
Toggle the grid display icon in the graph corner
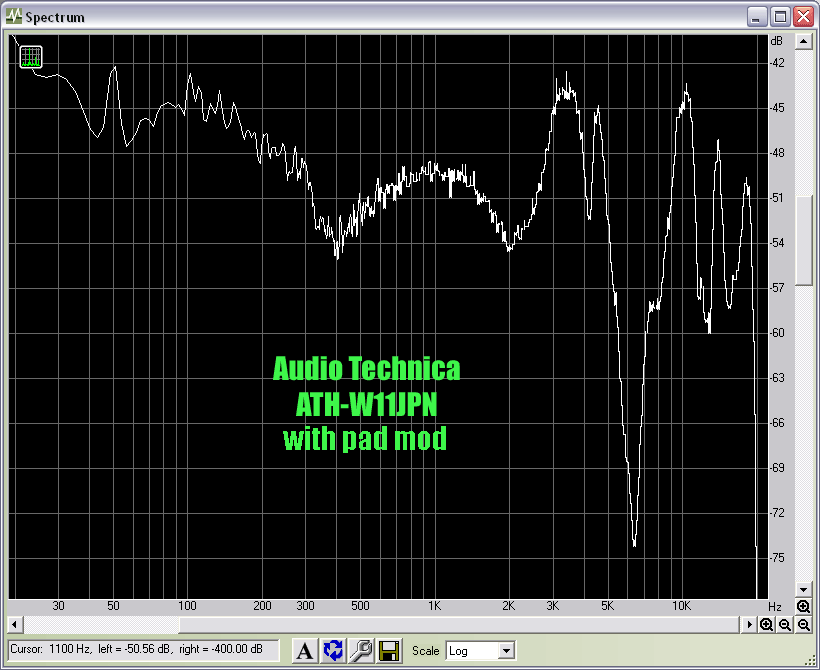pos(31,56)
